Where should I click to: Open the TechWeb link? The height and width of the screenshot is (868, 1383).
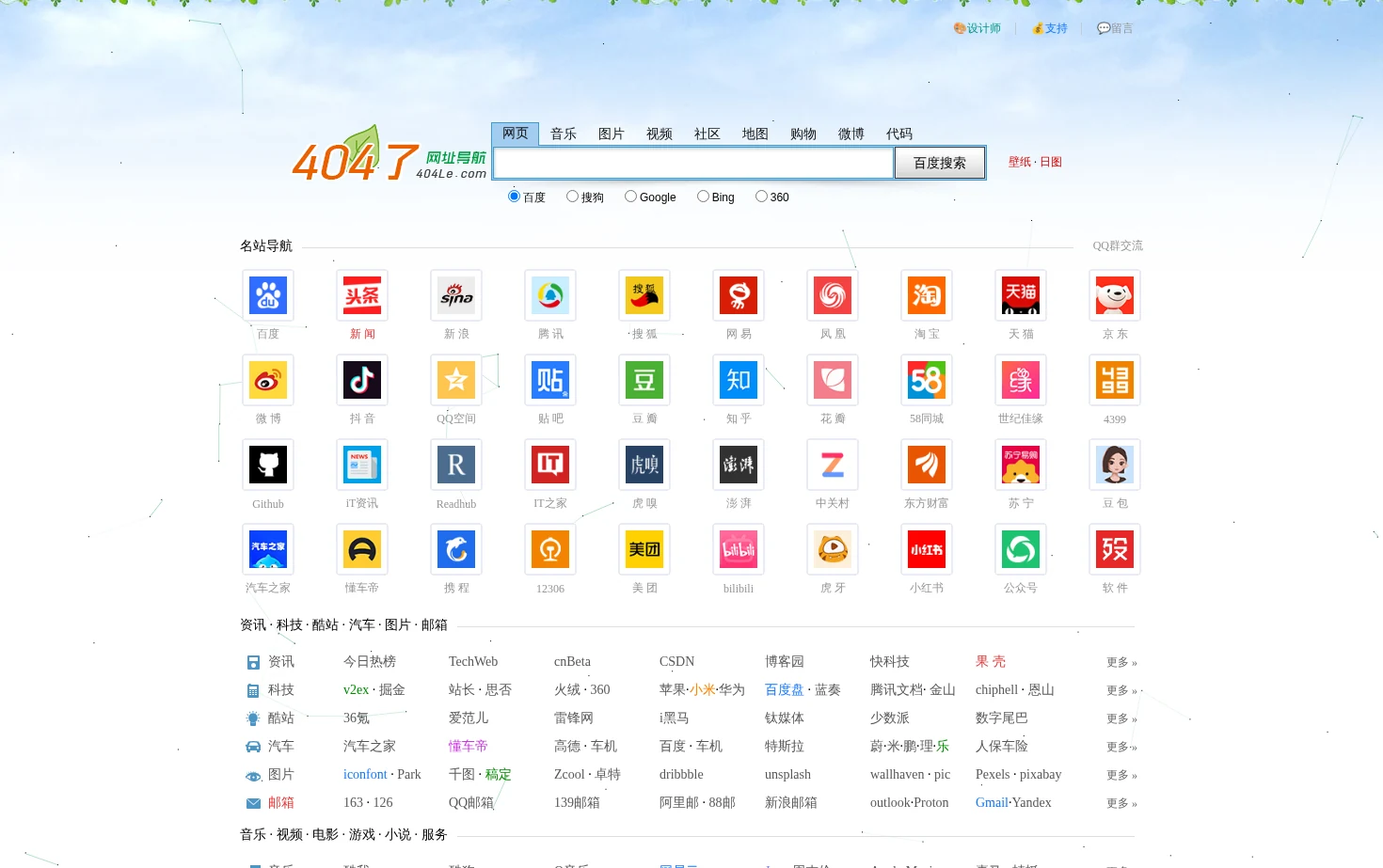[x=473, y=662]
